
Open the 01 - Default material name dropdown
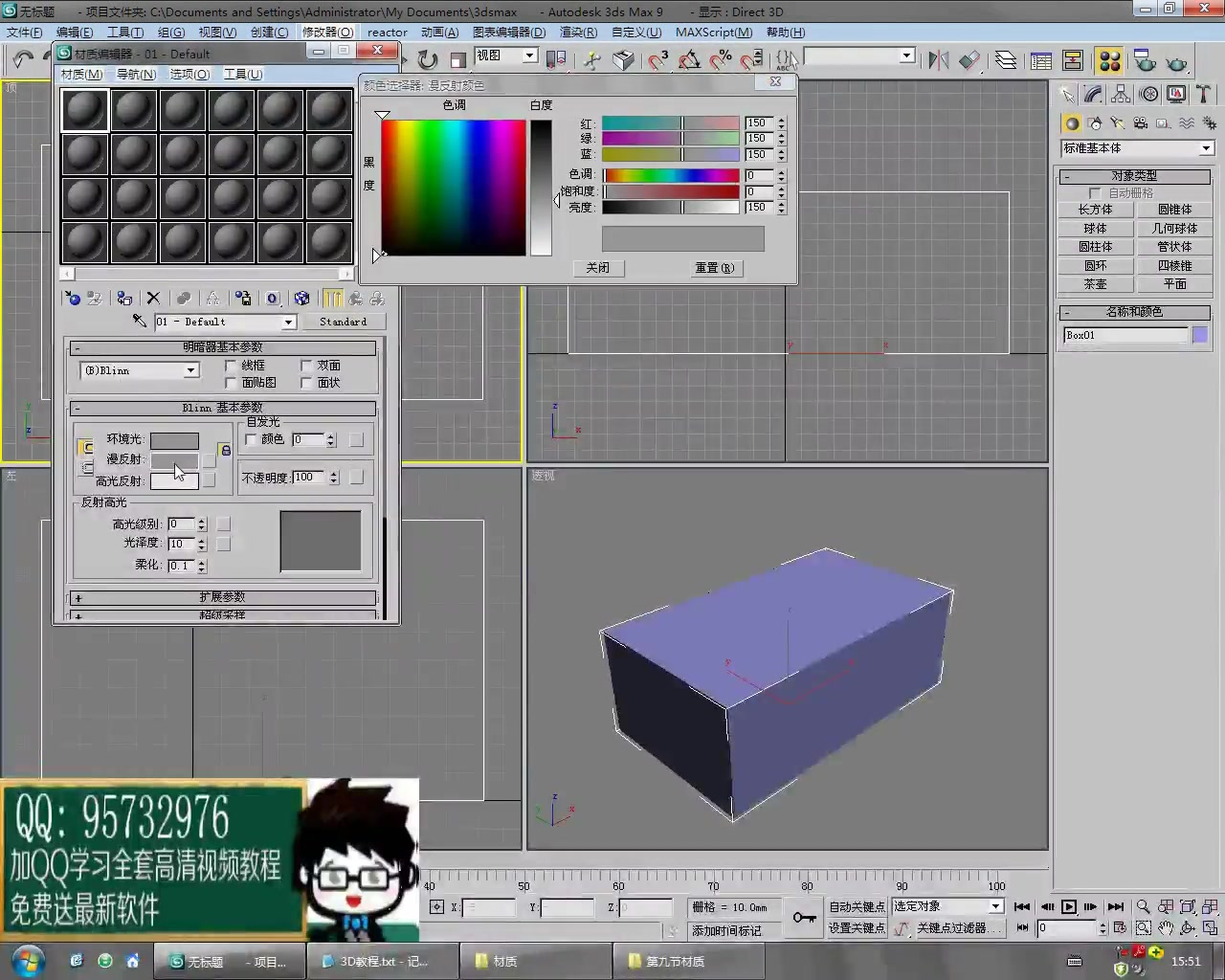click(x=287, y=322)
